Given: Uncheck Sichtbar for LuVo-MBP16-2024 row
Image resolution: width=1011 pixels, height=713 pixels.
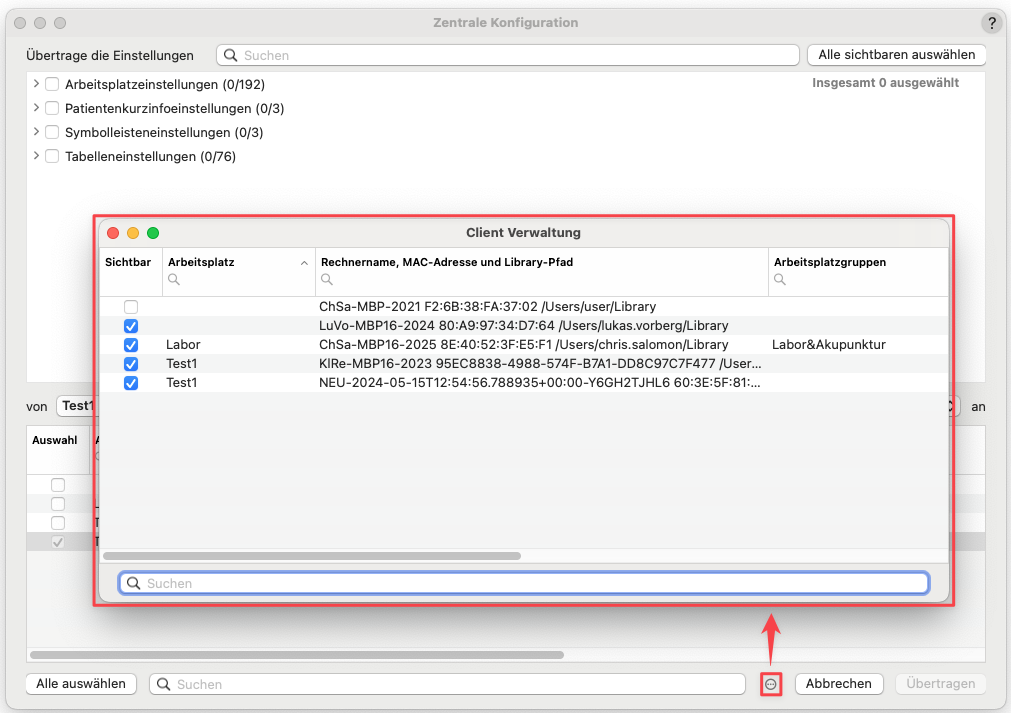Looking at the screenshot, I should 131,326.
